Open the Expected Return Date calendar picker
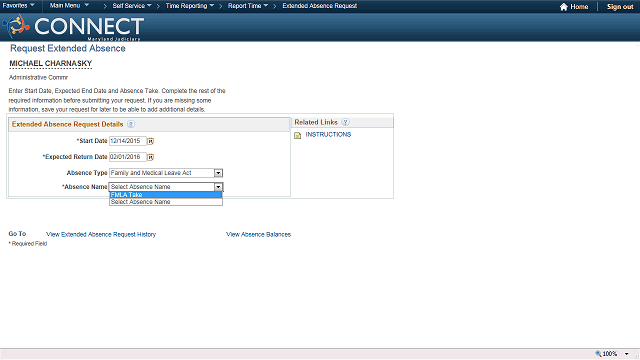This screenshot has height=360, width=640. pos(151,157)
